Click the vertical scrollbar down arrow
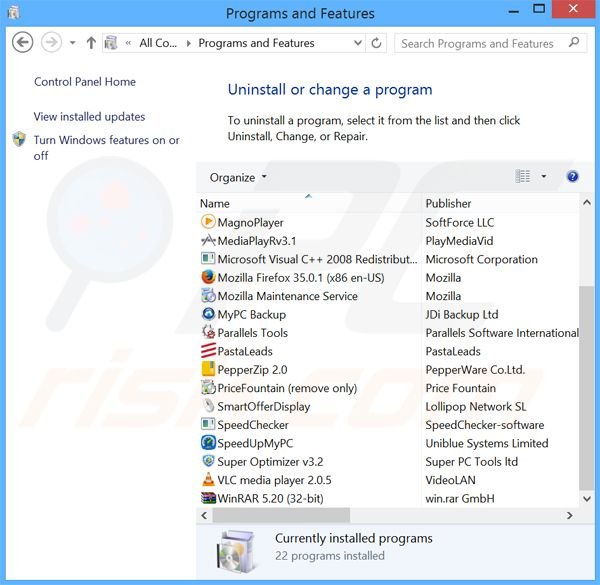600x585 pixels. pyautogui.click(x=587, y=499)
